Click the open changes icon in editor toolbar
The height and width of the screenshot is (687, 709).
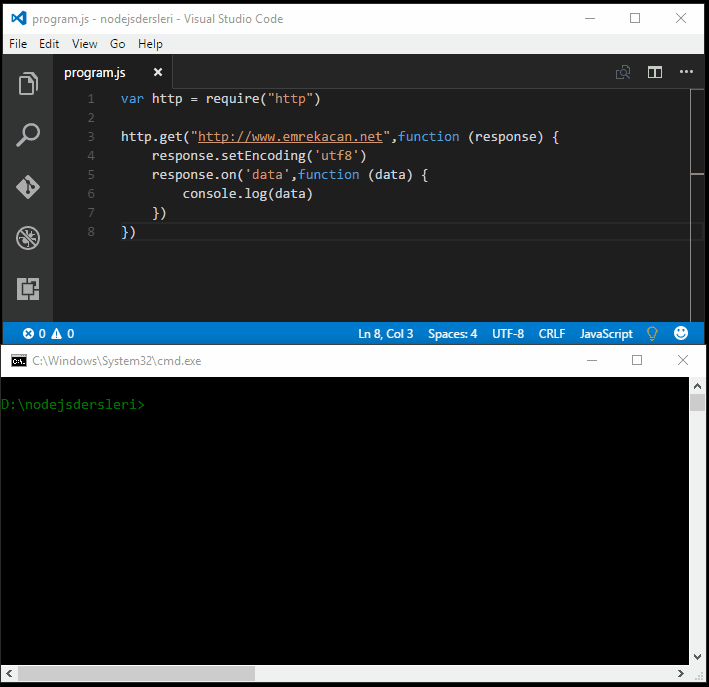pyautogui.click(x=623, y=72)
